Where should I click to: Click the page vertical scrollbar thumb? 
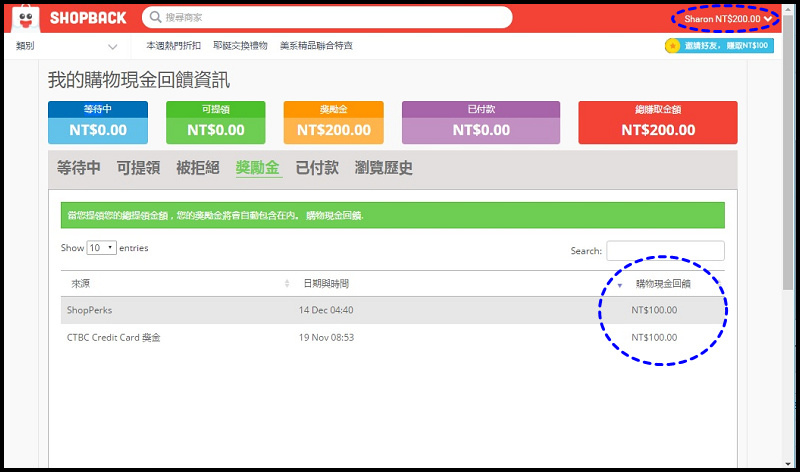789,153
